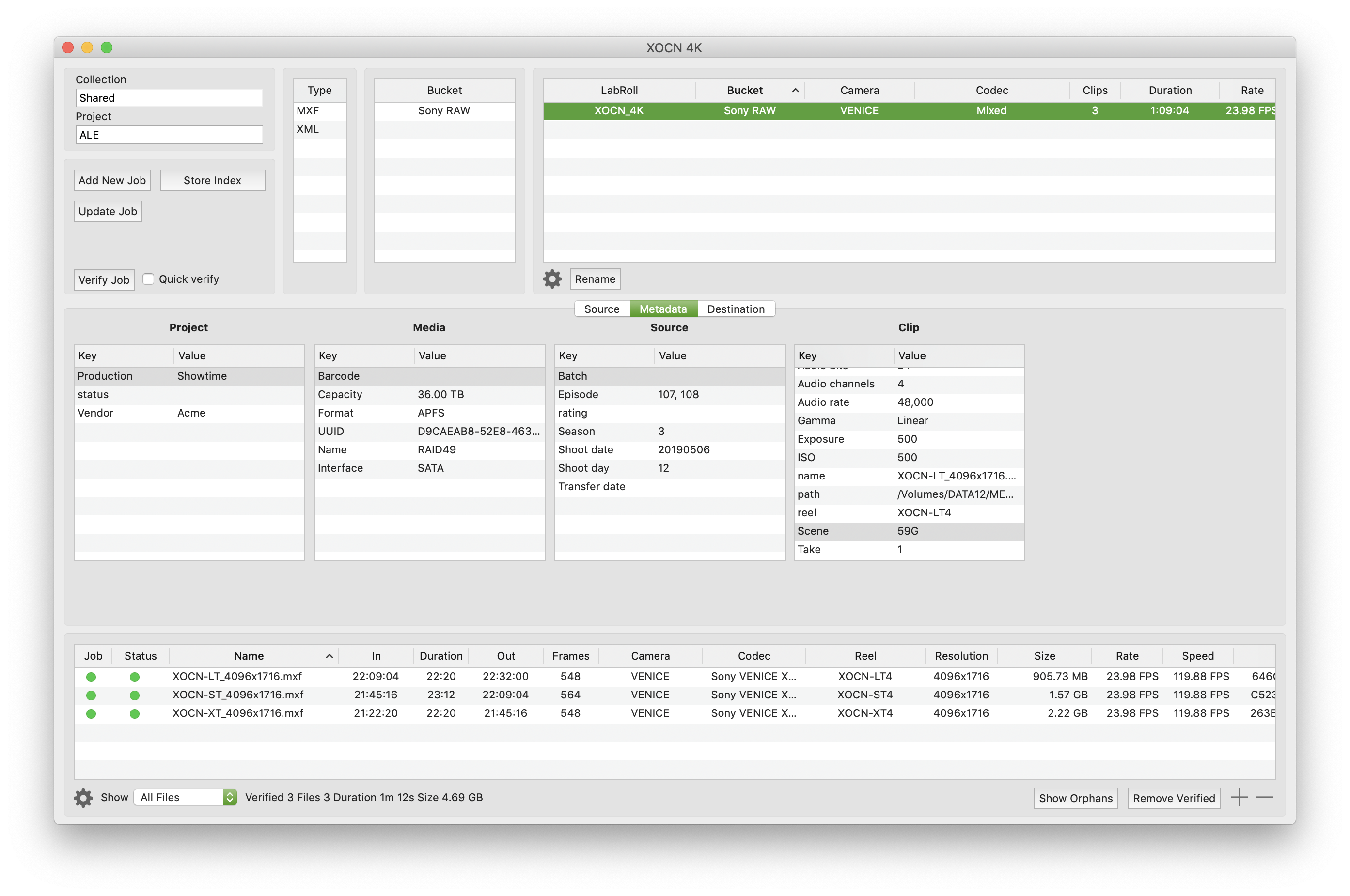
Task: Click job status dot for XOCN-LT_4096x1716.mxf
Action: (x=91, y=677)
